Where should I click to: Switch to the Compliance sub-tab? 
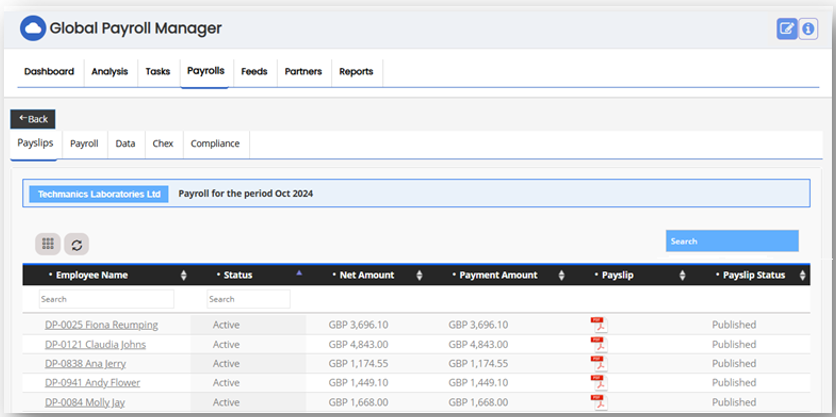tap(215, 144)
